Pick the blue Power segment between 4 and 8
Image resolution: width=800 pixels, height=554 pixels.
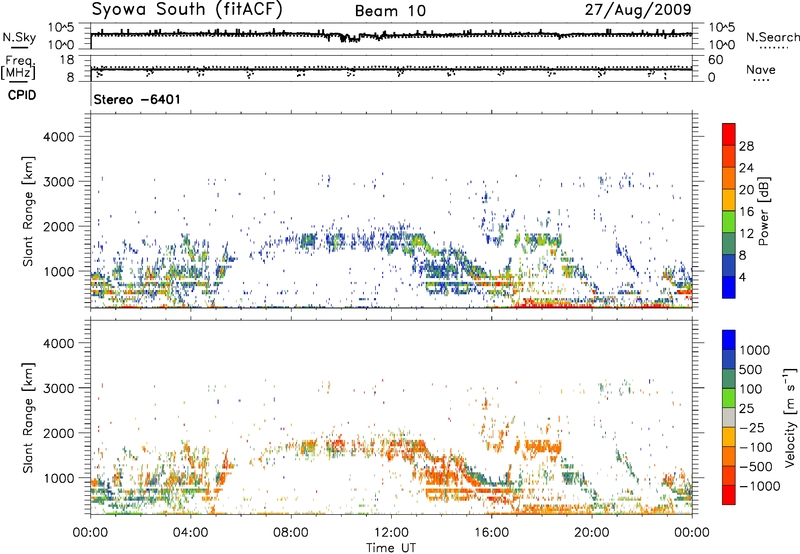point(729,265)
